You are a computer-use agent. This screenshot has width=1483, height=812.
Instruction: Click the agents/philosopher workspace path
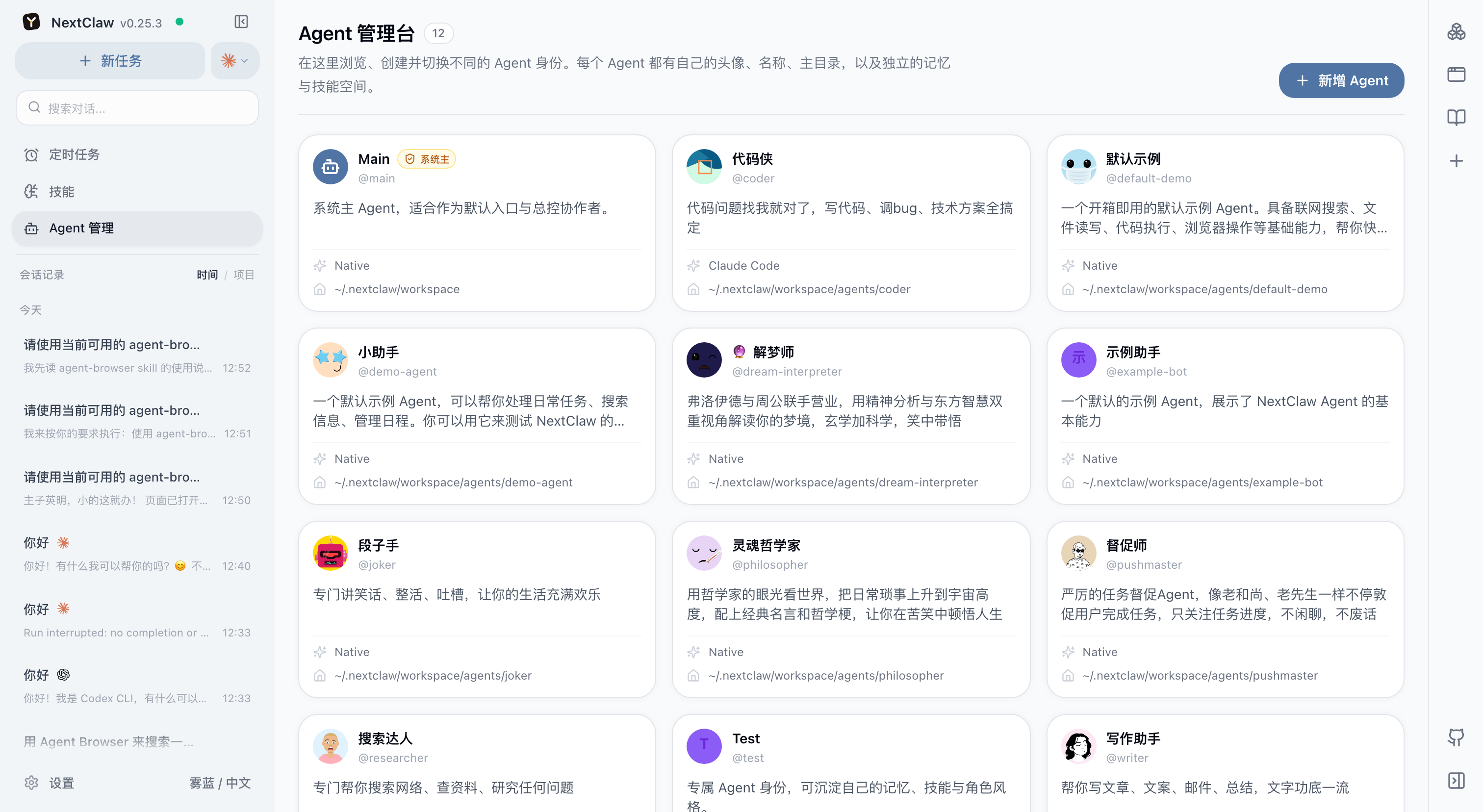click(x=826, y=675)
